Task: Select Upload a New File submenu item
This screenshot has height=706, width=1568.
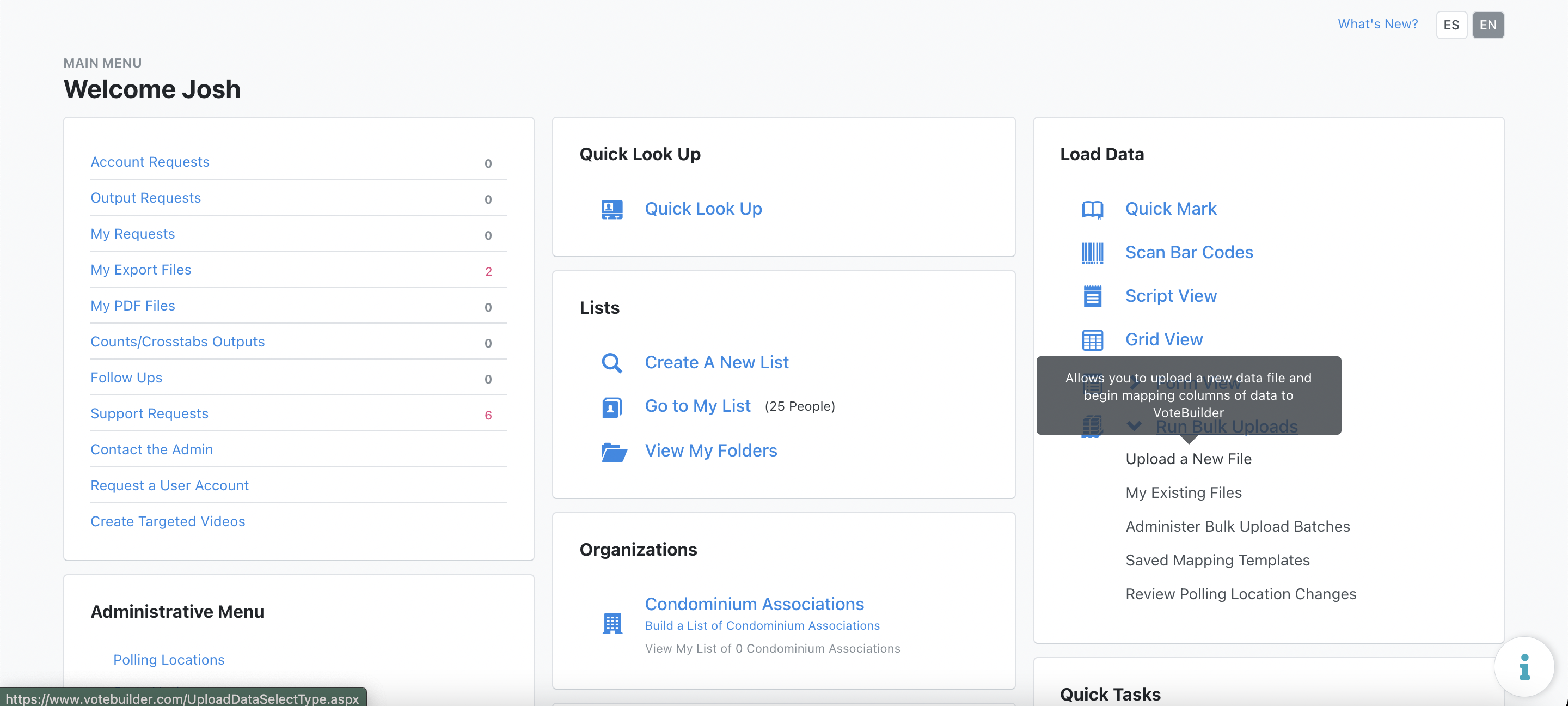Action: pos(1188,459)
